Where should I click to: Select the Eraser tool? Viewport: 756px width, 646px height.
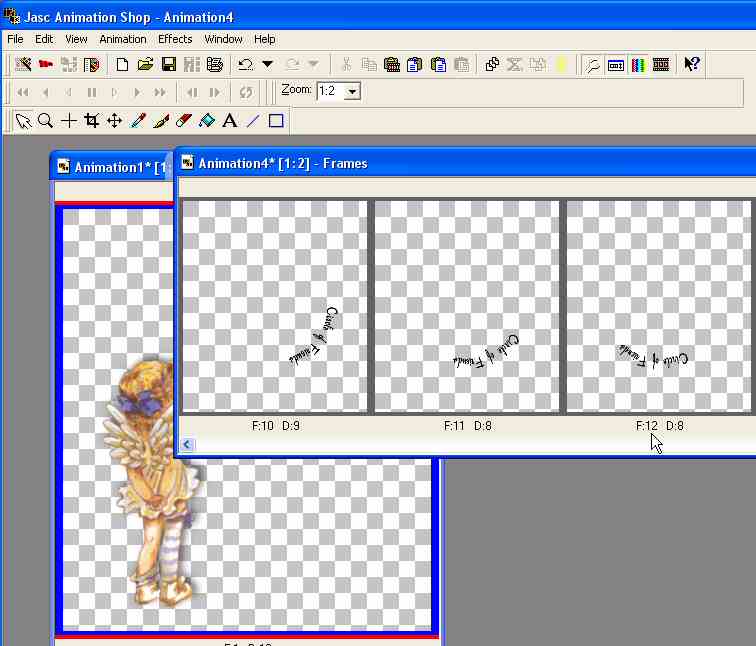click(184, 121)
